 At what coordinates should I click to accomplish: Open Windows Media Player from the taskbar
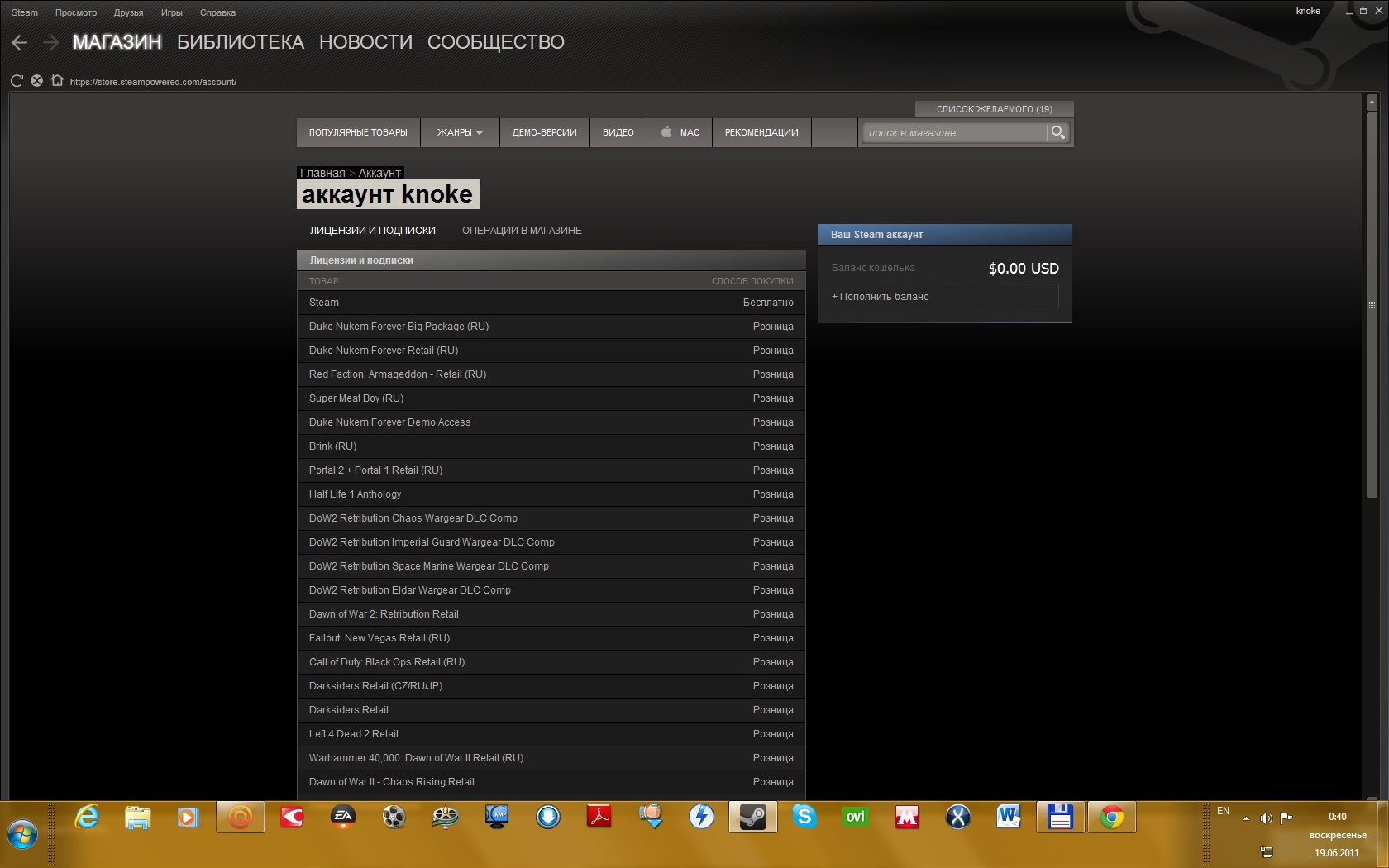[189, 818]
